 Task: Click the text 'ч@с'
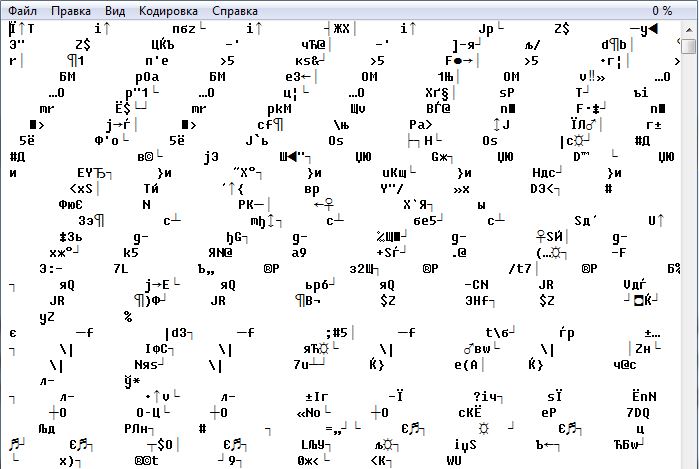[625, 366]
